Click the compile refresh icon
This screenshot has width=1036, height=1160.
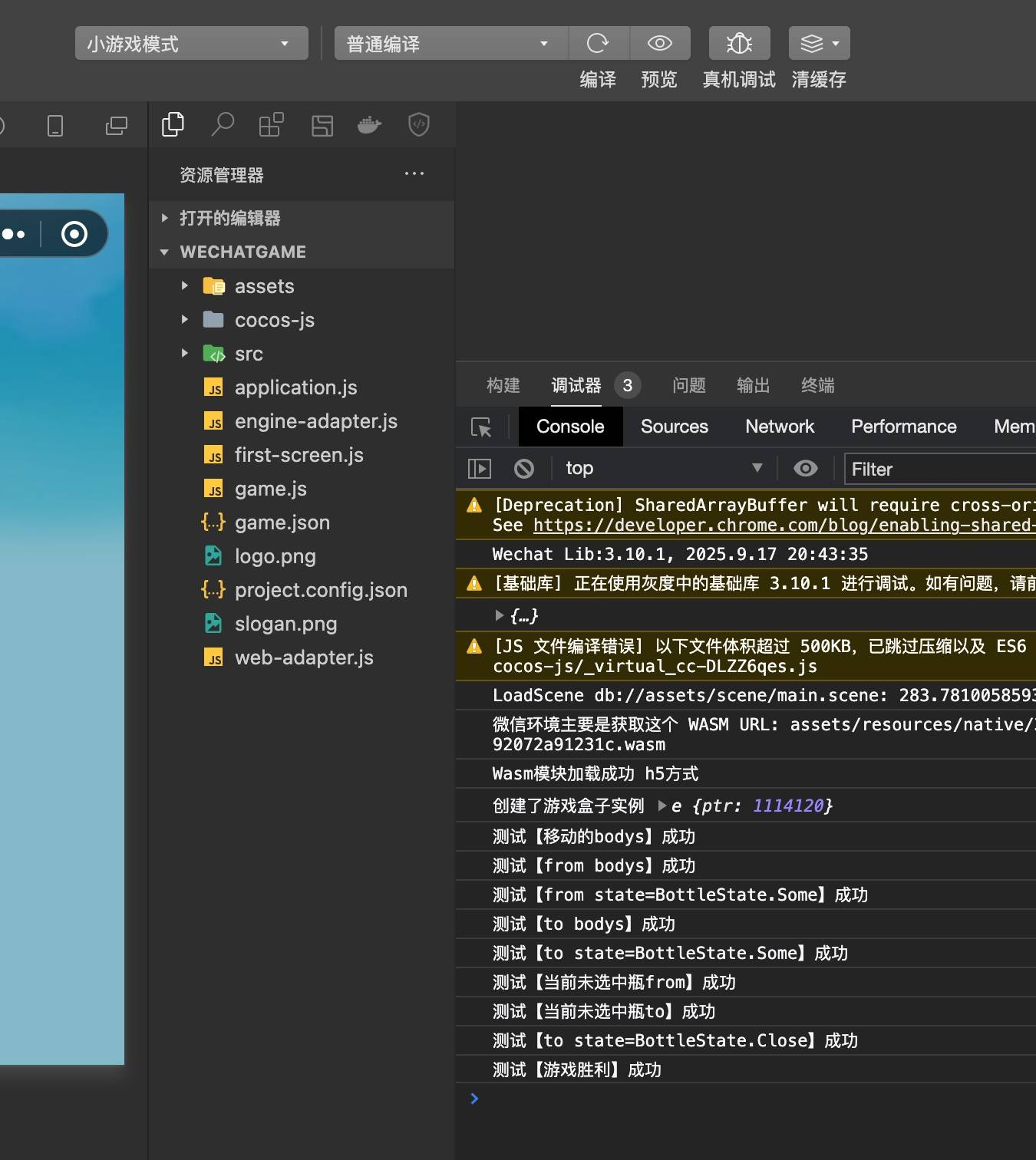pyautogui.click(x=598, y=44)
